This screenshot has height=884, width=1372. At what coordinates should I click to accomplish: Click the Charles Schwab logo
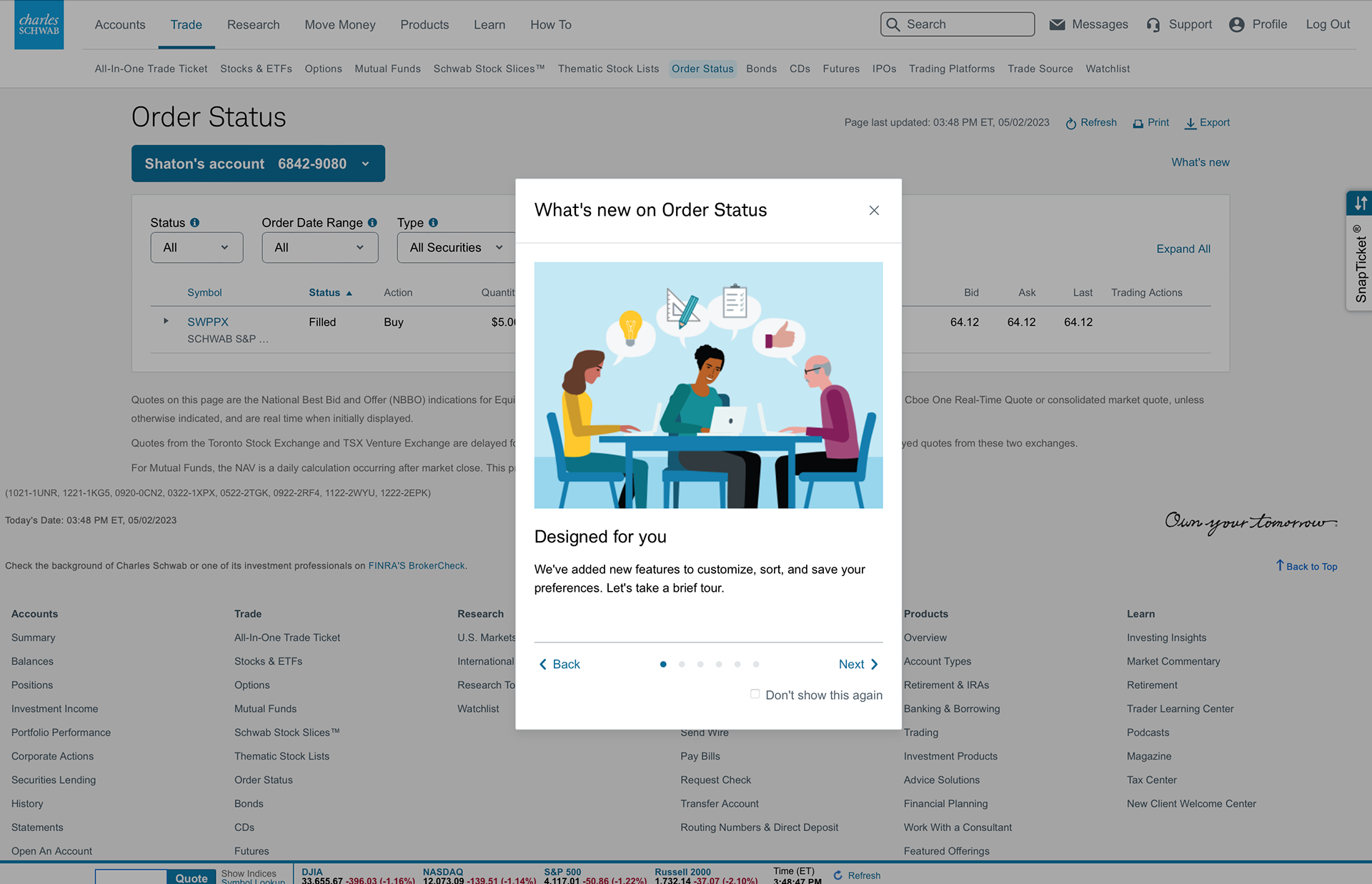(x=39, y=24)
